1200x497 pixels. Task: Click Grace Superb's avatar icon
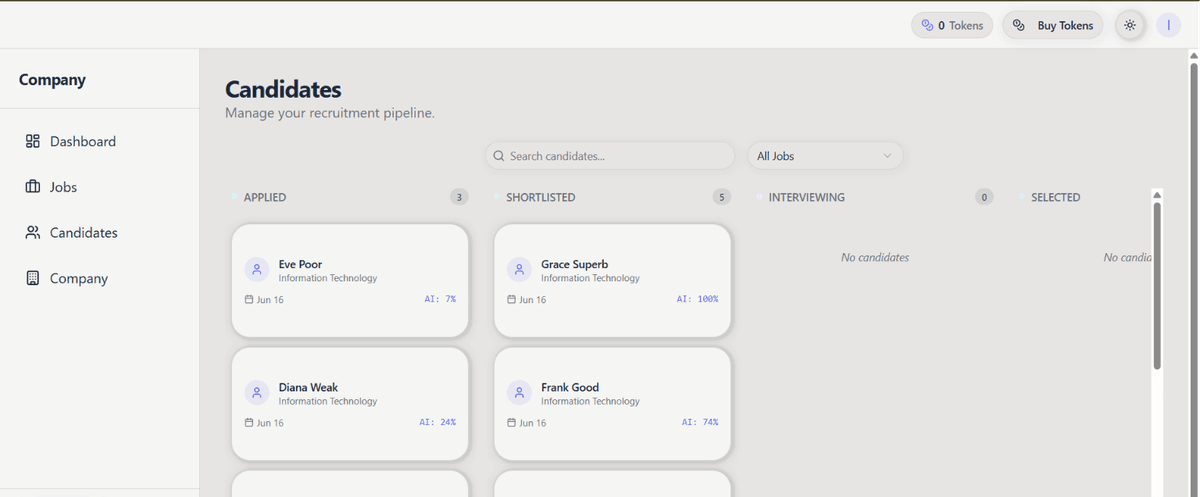[x=519, y=270]
